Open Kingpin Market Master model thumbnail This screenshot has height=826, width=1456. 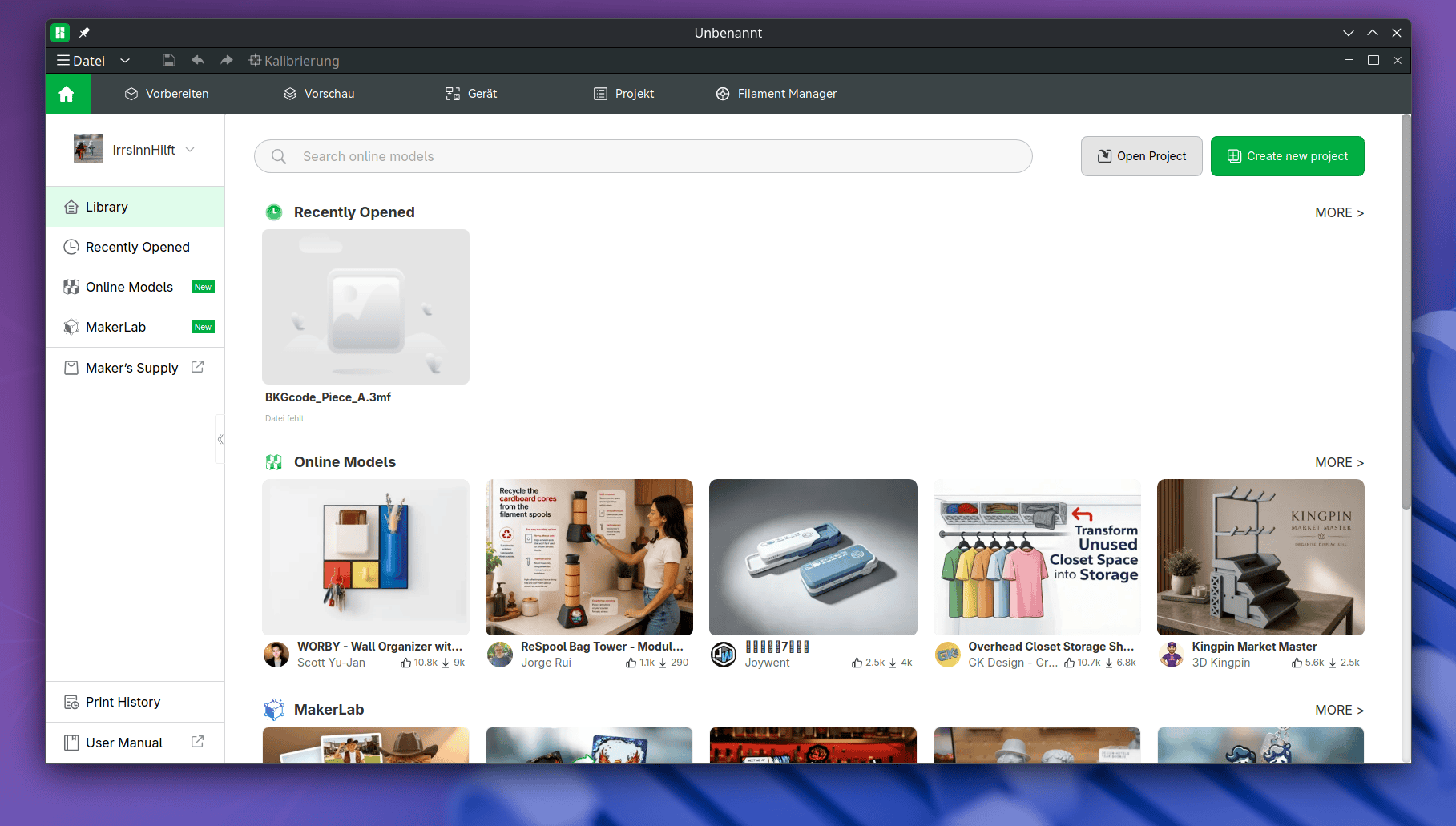pos(1260,557)
